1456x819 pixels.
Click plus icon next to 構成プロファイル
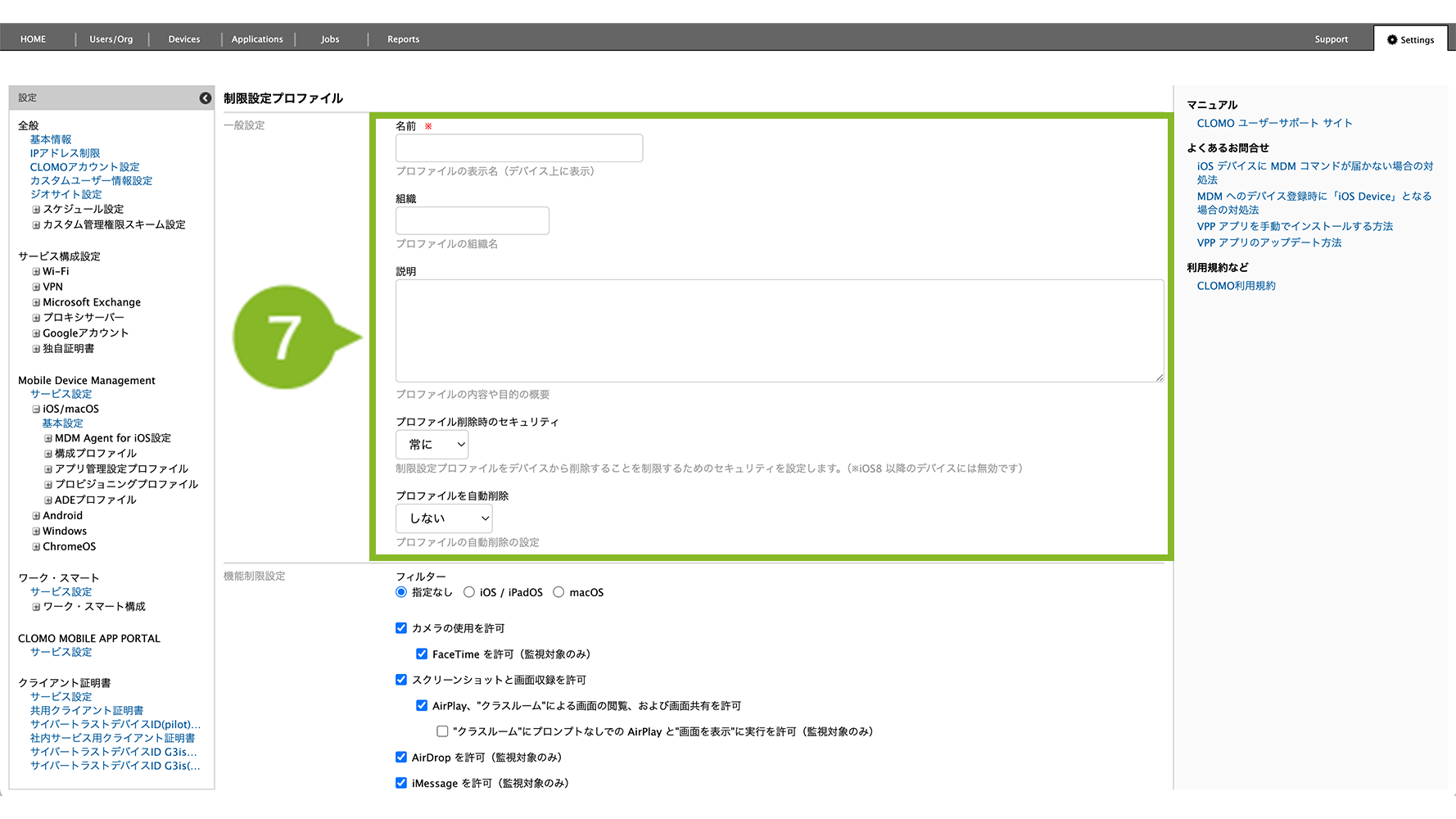coord(48,454)
